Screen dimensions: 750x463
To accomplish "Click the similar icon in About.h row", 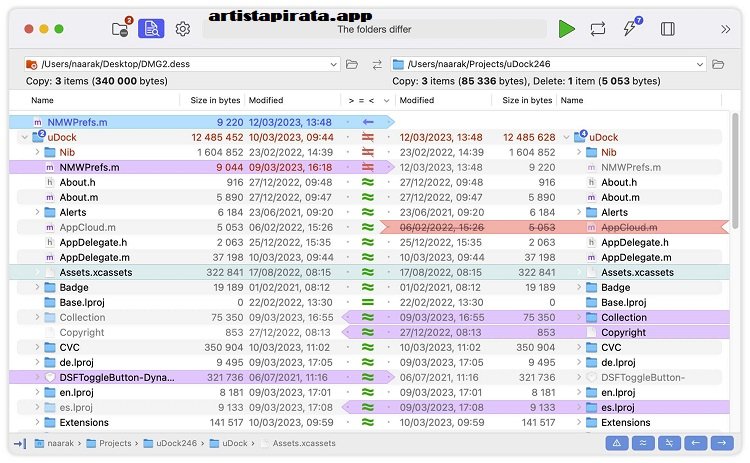I will [368, 182].
